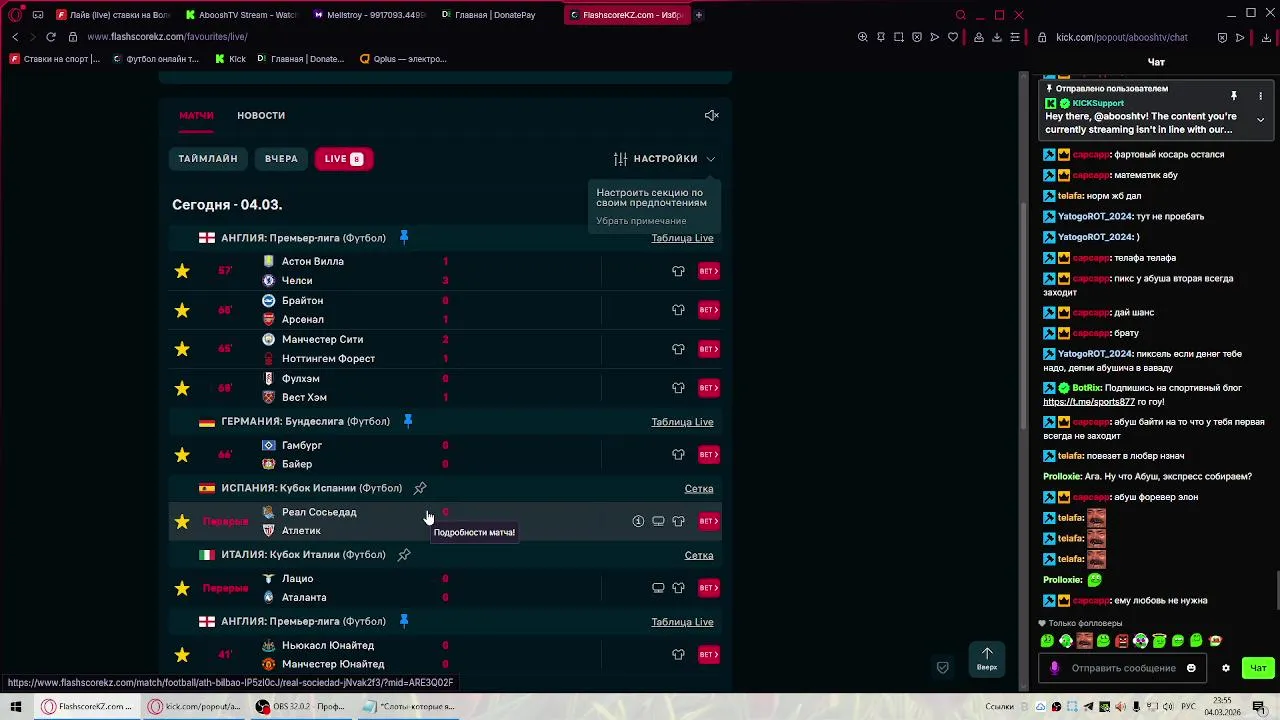This screenshot has height=720, width=1280.
Task: Unpin the ГЕРМАНИЯ: Бундеслига league
Action: [x=407, y=421]
